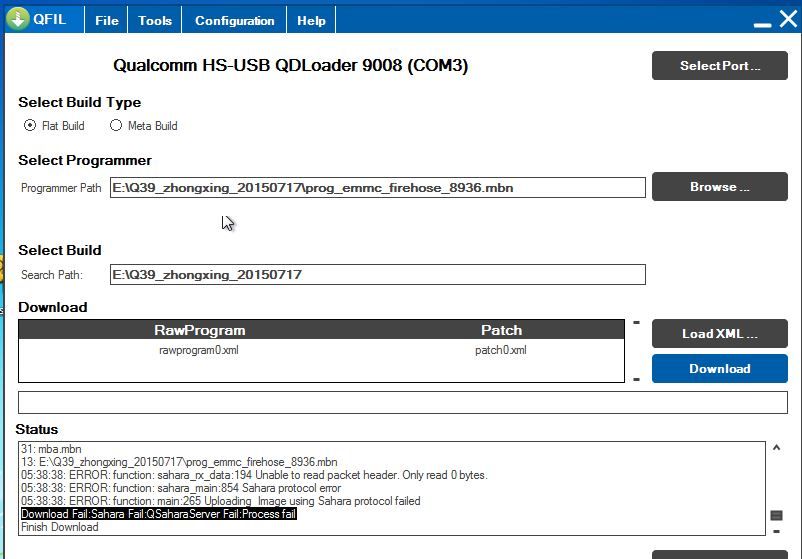Click the status log scrollbar thumb
The width and height of the screenshot is (802, 559).
pyautogui.click(x=776, y=515)
